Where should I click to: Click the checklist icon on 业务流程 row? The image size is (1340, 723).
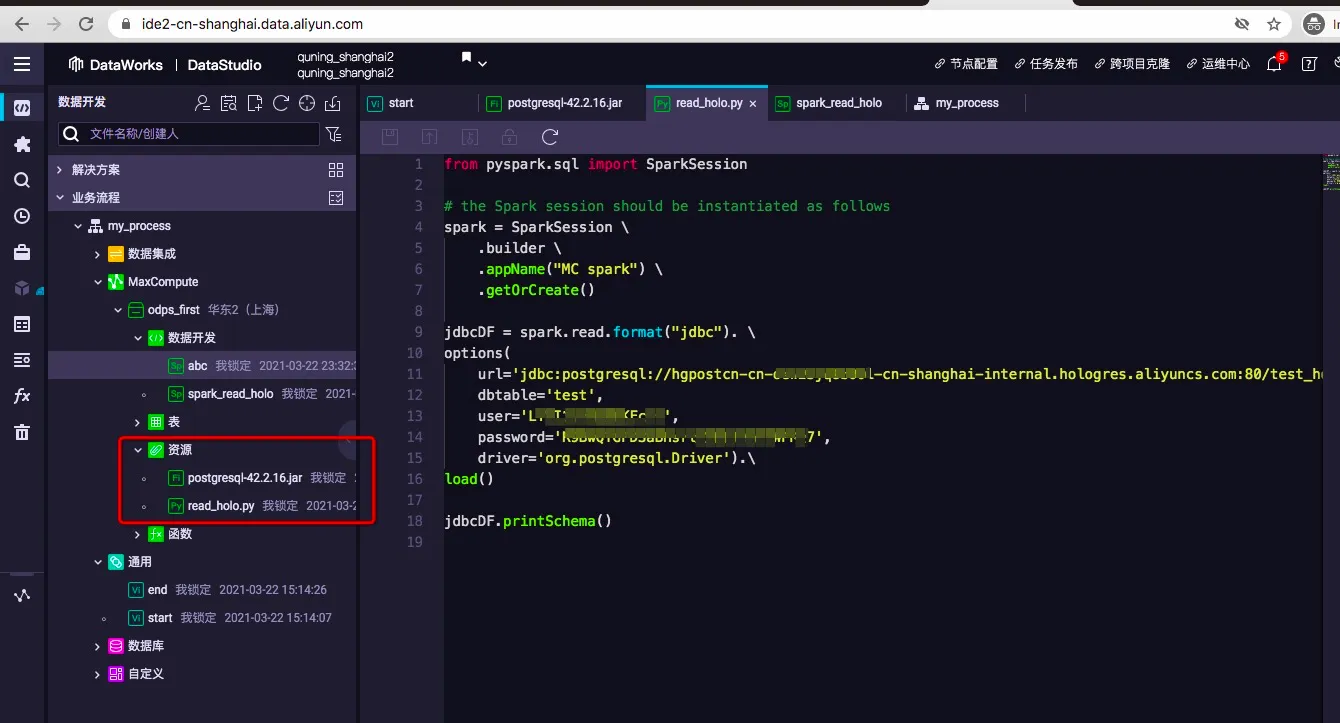tap(336, 198)
